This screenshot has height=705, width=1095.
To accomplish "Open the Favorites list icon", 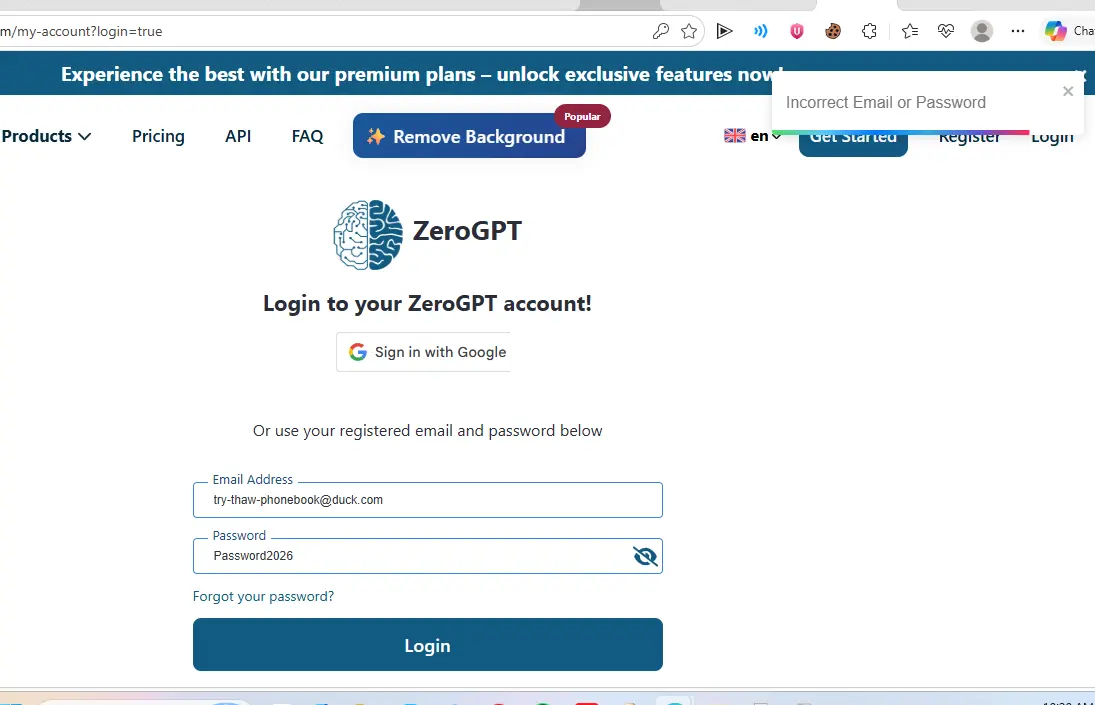I will point(909,31).
